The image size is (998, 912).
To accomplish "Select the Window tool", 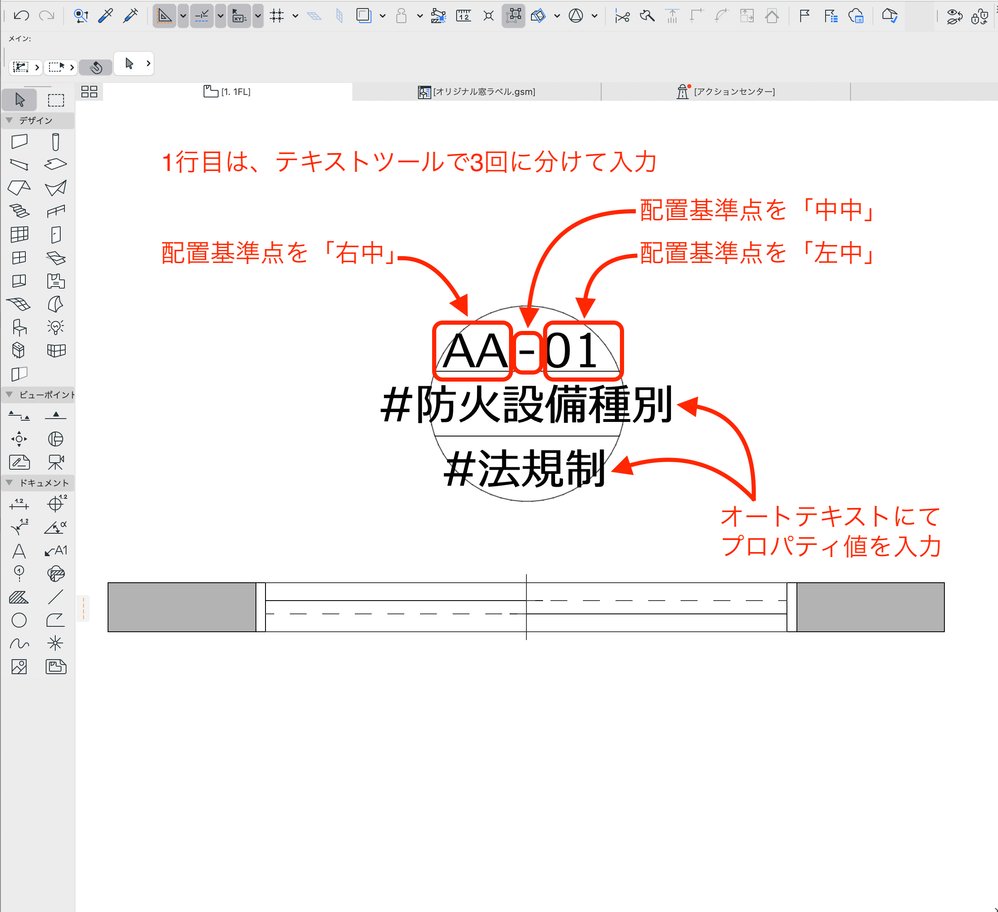I will point(19,258).
